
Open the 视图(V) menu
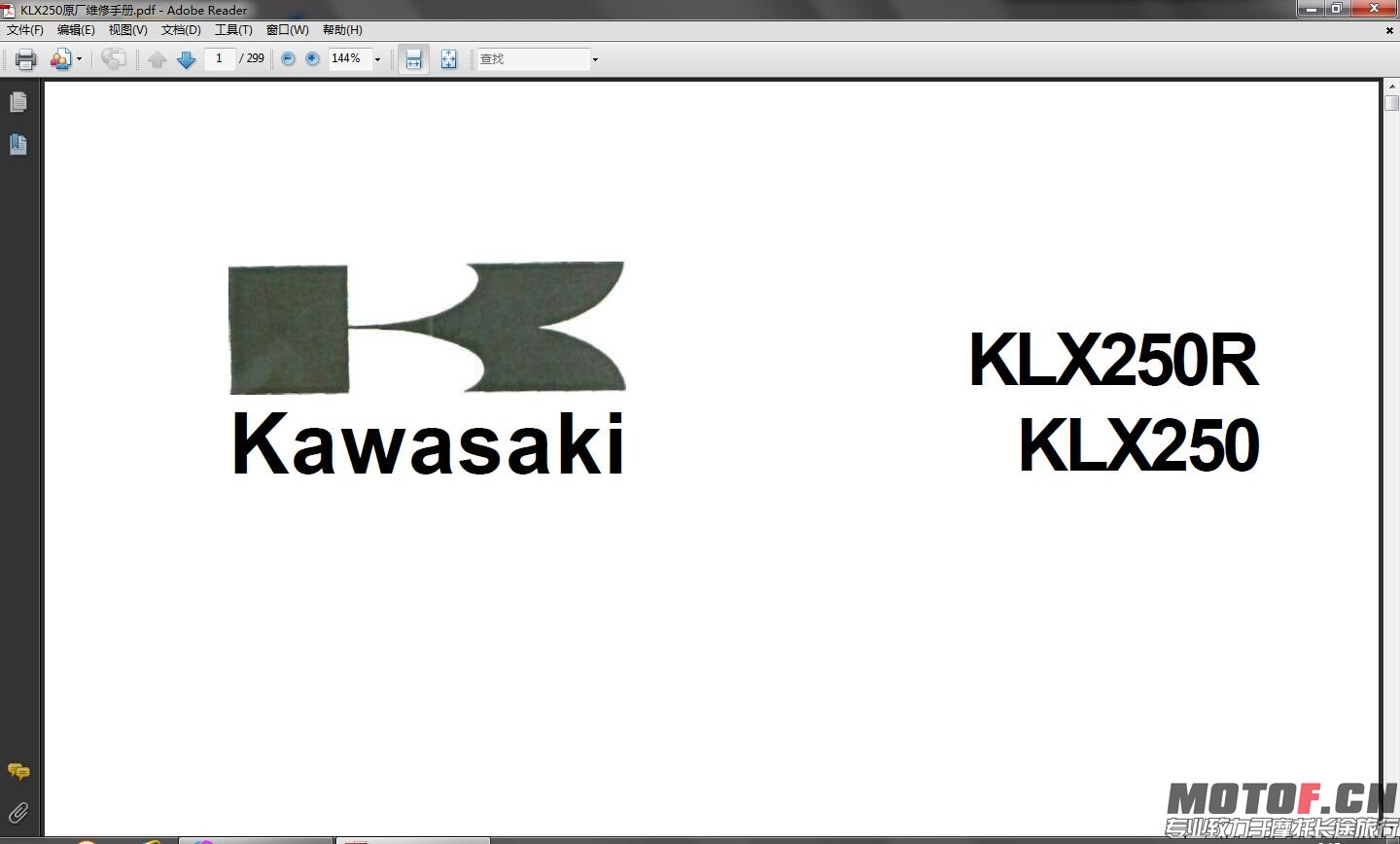(128, 30)
